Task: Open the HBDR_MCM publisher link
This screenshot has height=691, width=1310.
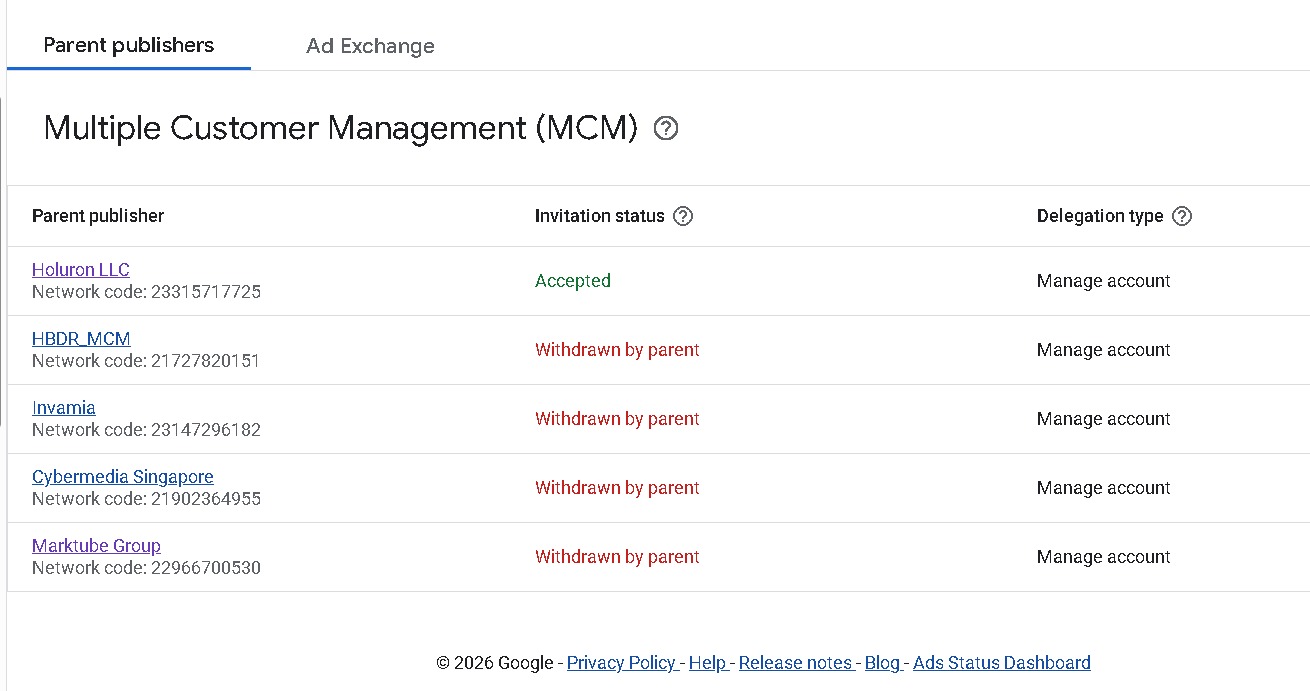Action: pos(81,339)
